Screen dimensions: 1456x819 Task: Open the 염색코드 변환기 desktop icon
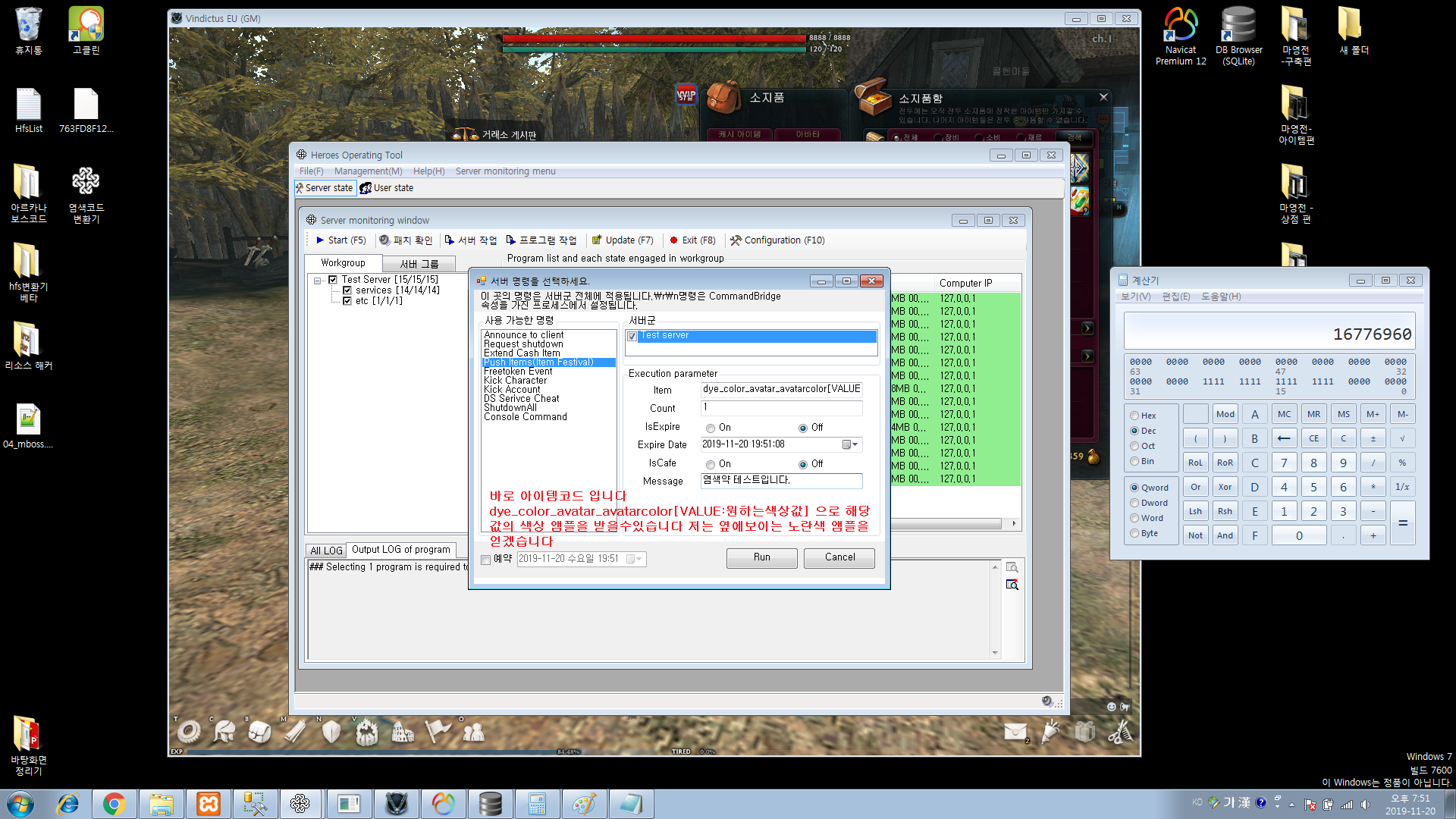click(86, 195)
